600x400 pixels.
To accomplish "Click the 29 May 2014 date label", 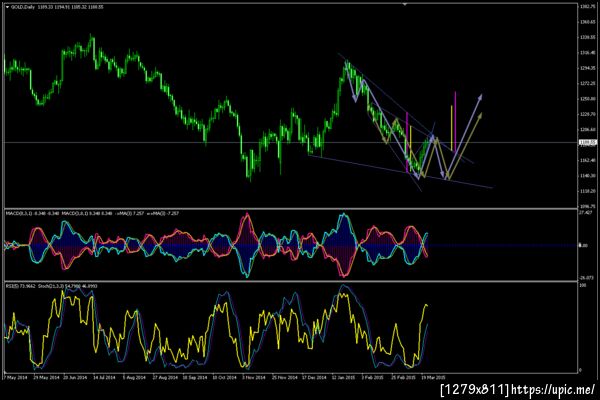I will pyautogui.click(x=46, y=377).
